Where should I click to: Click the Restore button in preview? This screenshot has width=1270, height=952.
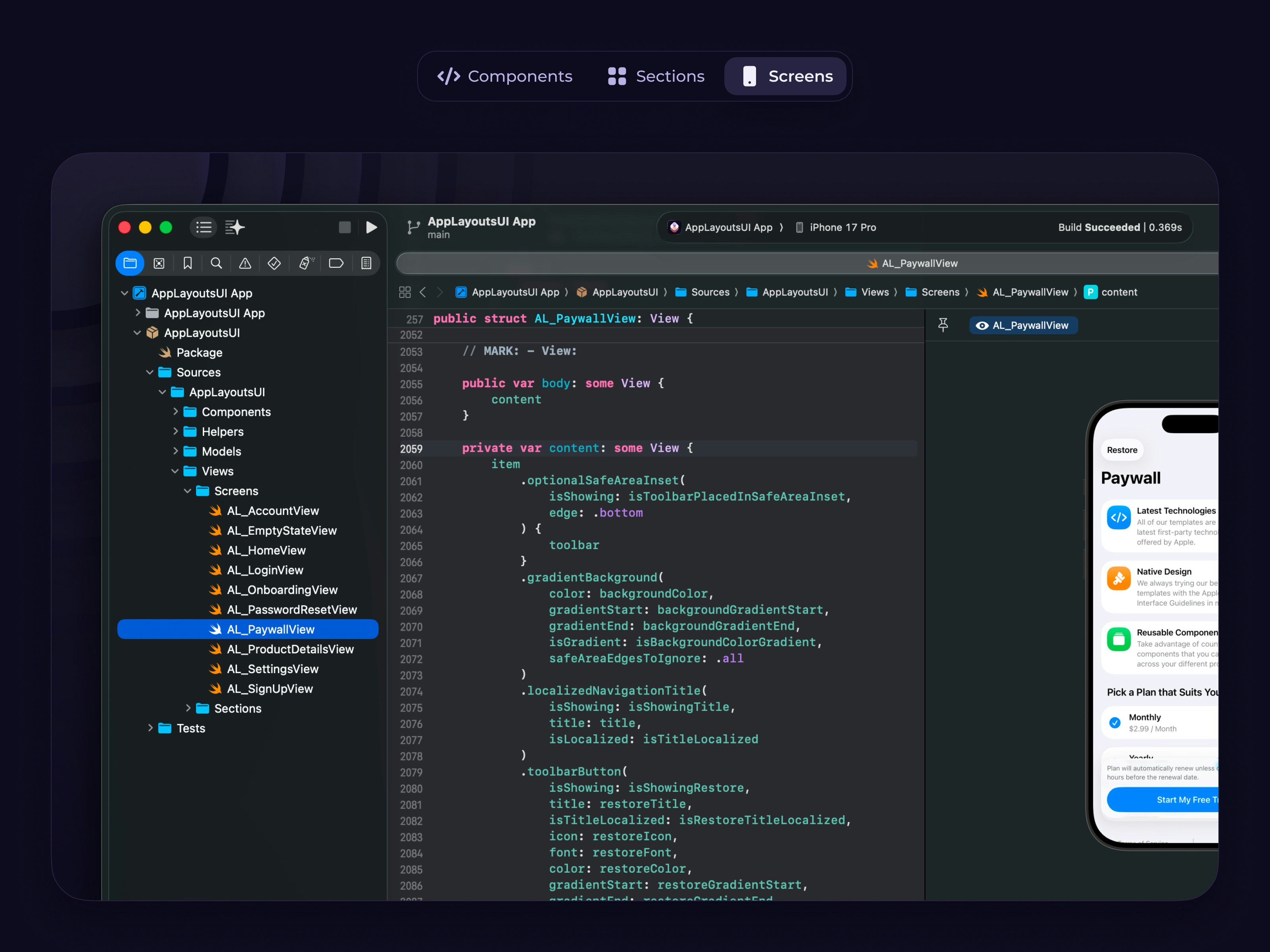coord(1122,450)
